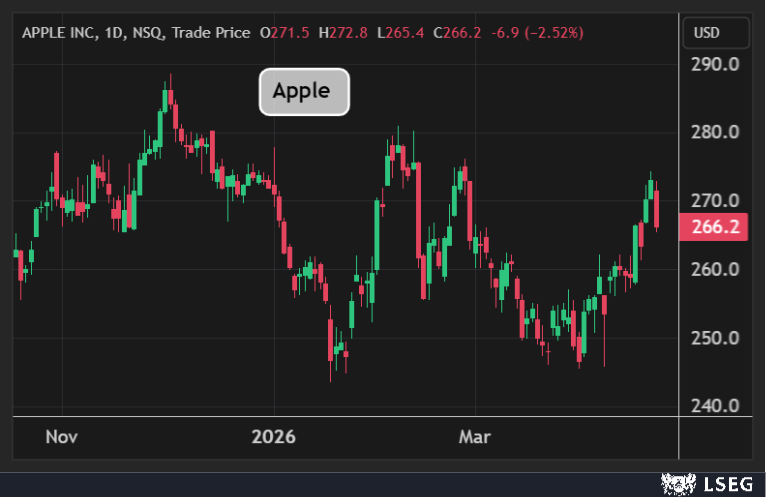
Task: Click the 240.0 price axis label
Action: coord(714,406)
